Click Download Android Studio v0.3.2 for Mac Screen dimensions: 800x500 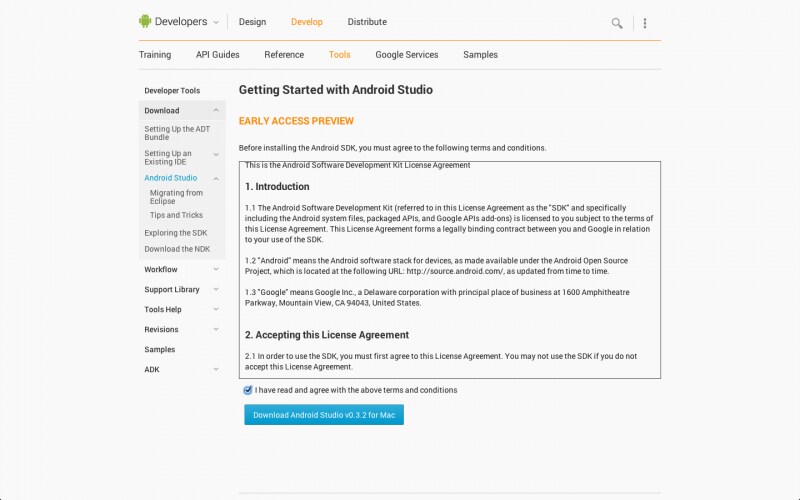click(x=324, y=415)
